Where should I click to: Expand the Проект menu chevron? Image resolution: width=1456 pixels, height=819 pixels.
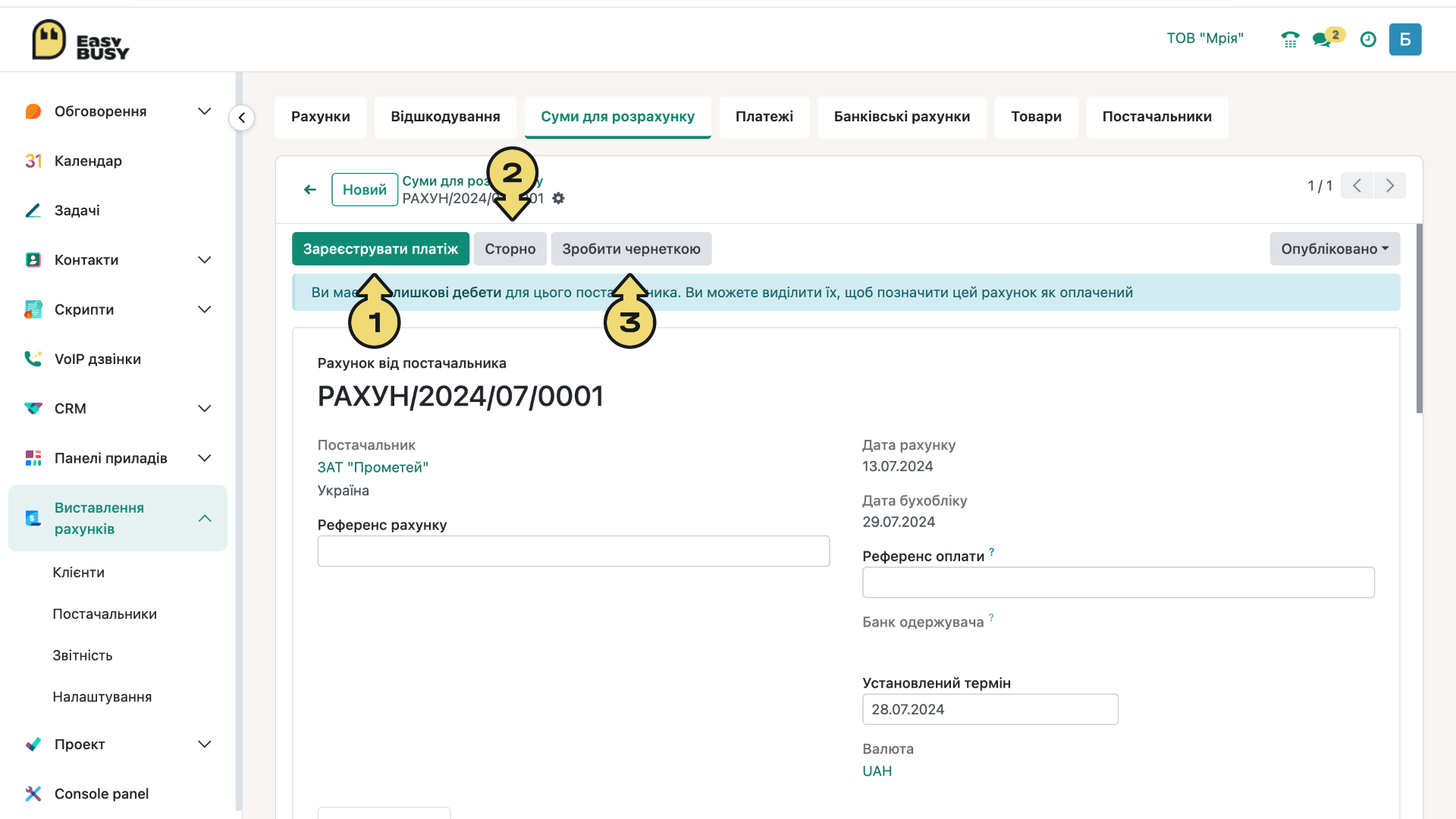pyautogui.click(x=205, y=744)
